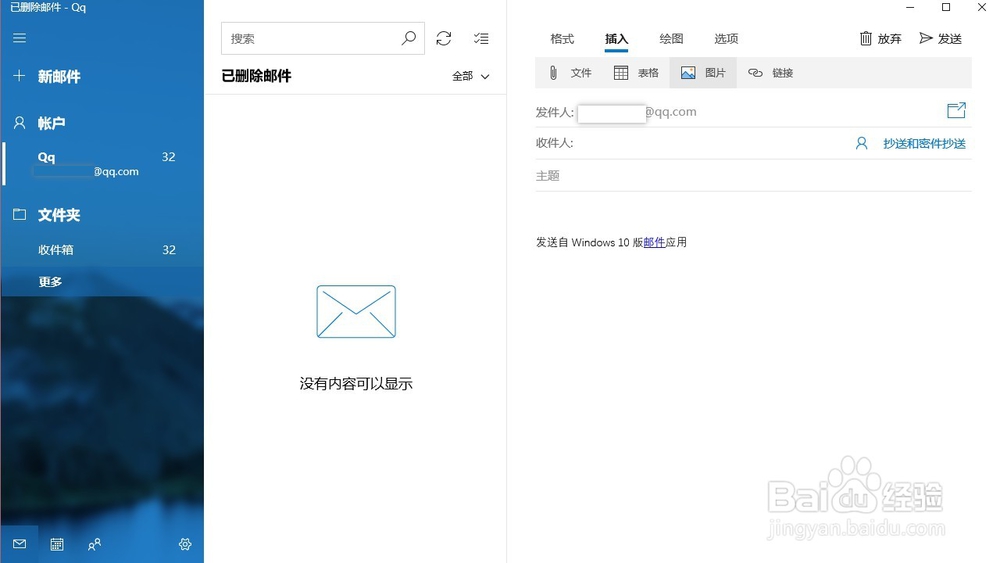Compose a new mail with 新邮件
The width and height of the screenshot is (1000, 563).
point(47,77)
